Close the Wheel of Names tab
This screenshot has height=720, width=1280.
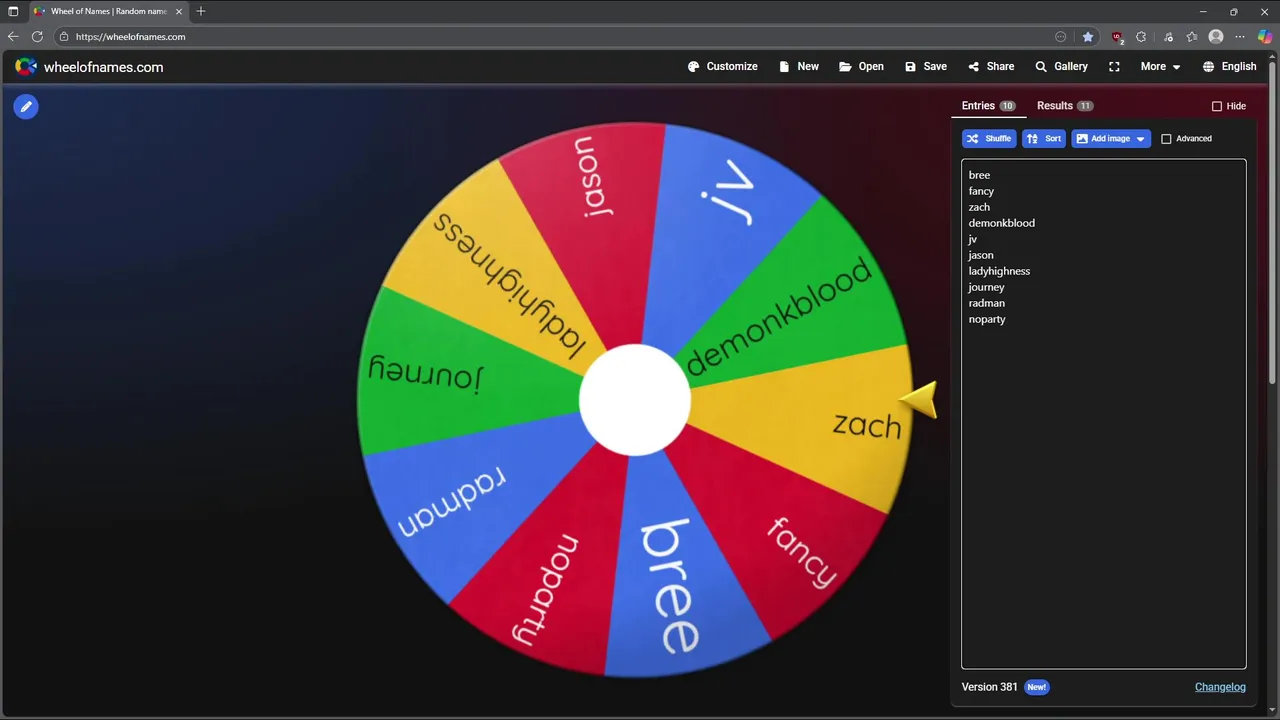click(x=179, y=11)
